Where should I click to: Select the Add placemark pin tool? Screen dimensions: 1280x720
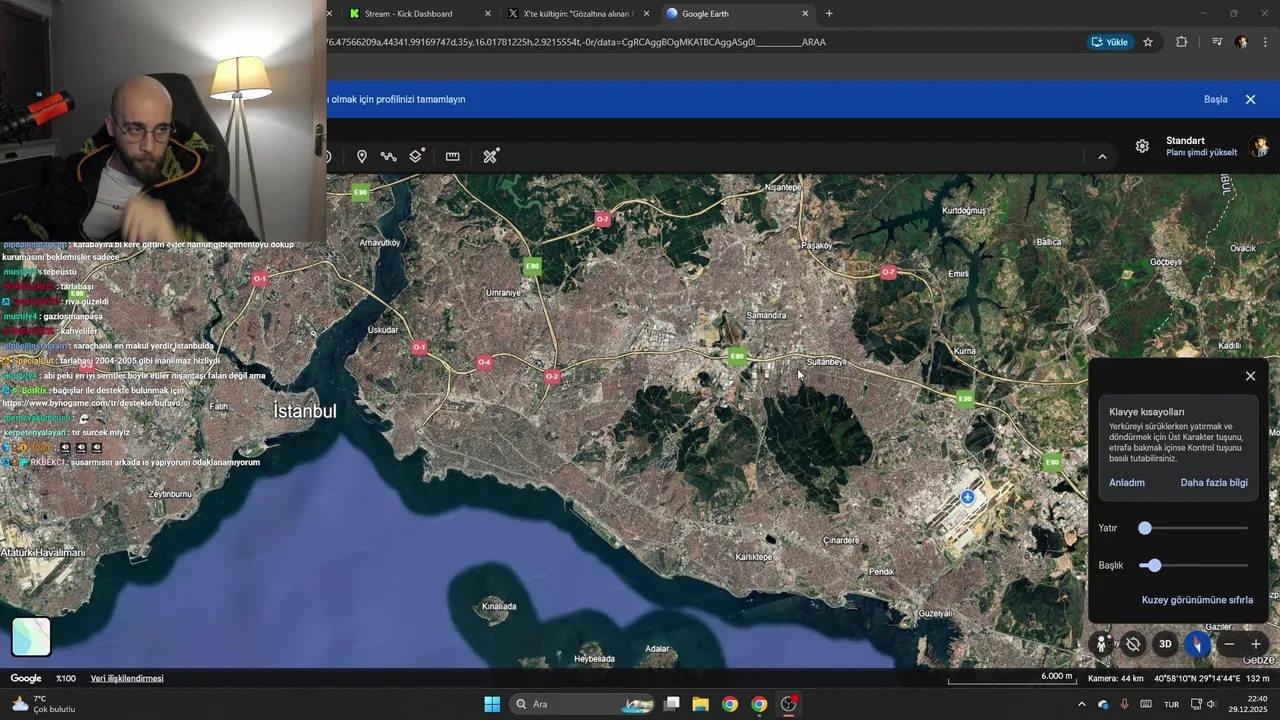coord(362,157)
